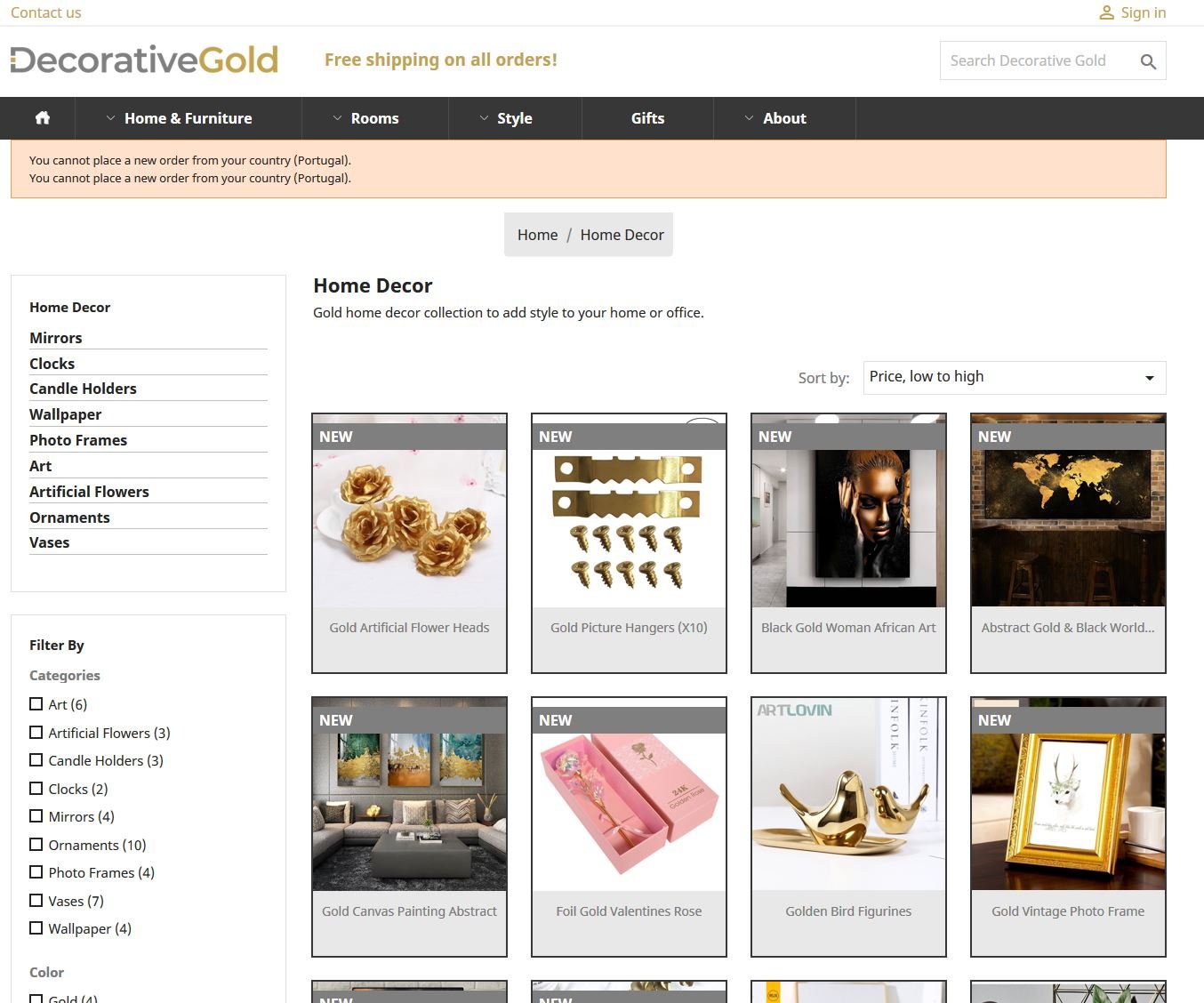Viewport: 1204px width, 1003px height.
Task: Open the Rooms menu
Action: 374,118
